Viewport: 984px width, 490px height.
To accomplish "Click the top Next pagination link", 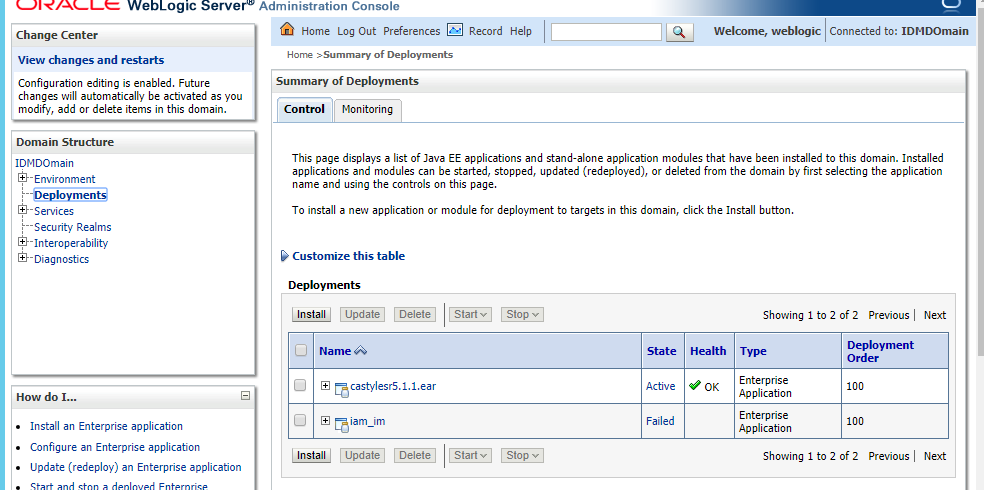I will point(934,315).
